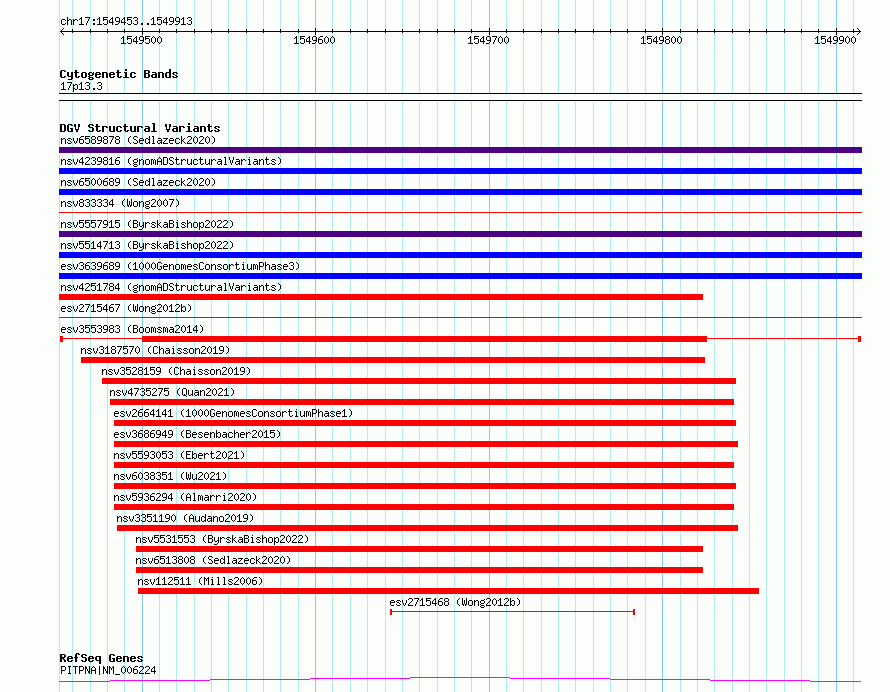Screen dimensions: 890x692
Task: Open variant nsv6589878 (Sedlazeck2020) label
Action: pyautogui.click(x=138, y=140)
